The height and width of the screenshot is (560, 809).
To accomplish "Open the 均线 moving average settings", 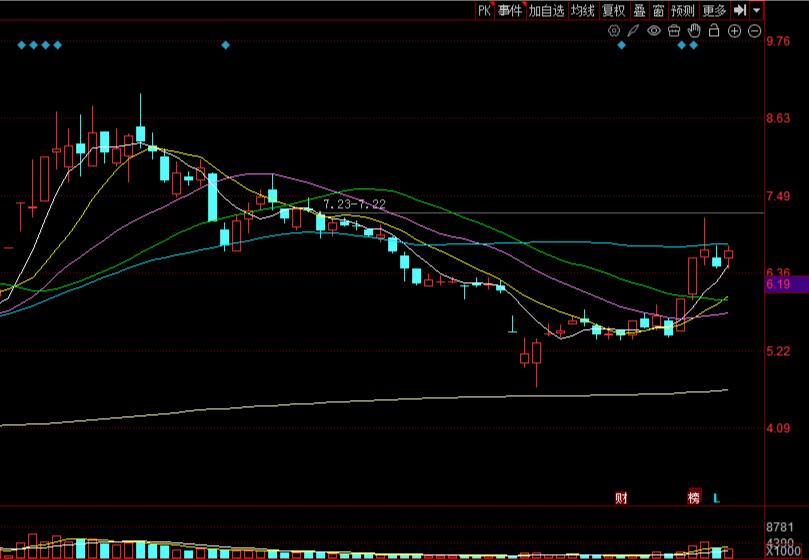I will click(583, 10).
